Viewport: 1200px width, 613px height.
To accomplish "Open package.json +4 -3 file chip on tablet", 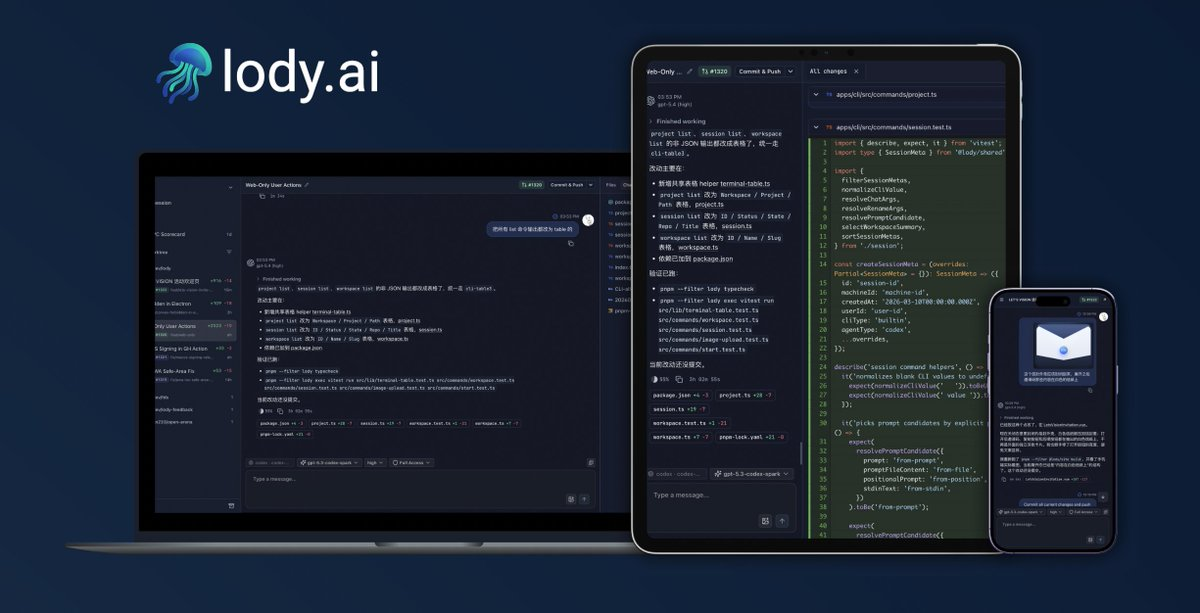I will pos(678,395).
